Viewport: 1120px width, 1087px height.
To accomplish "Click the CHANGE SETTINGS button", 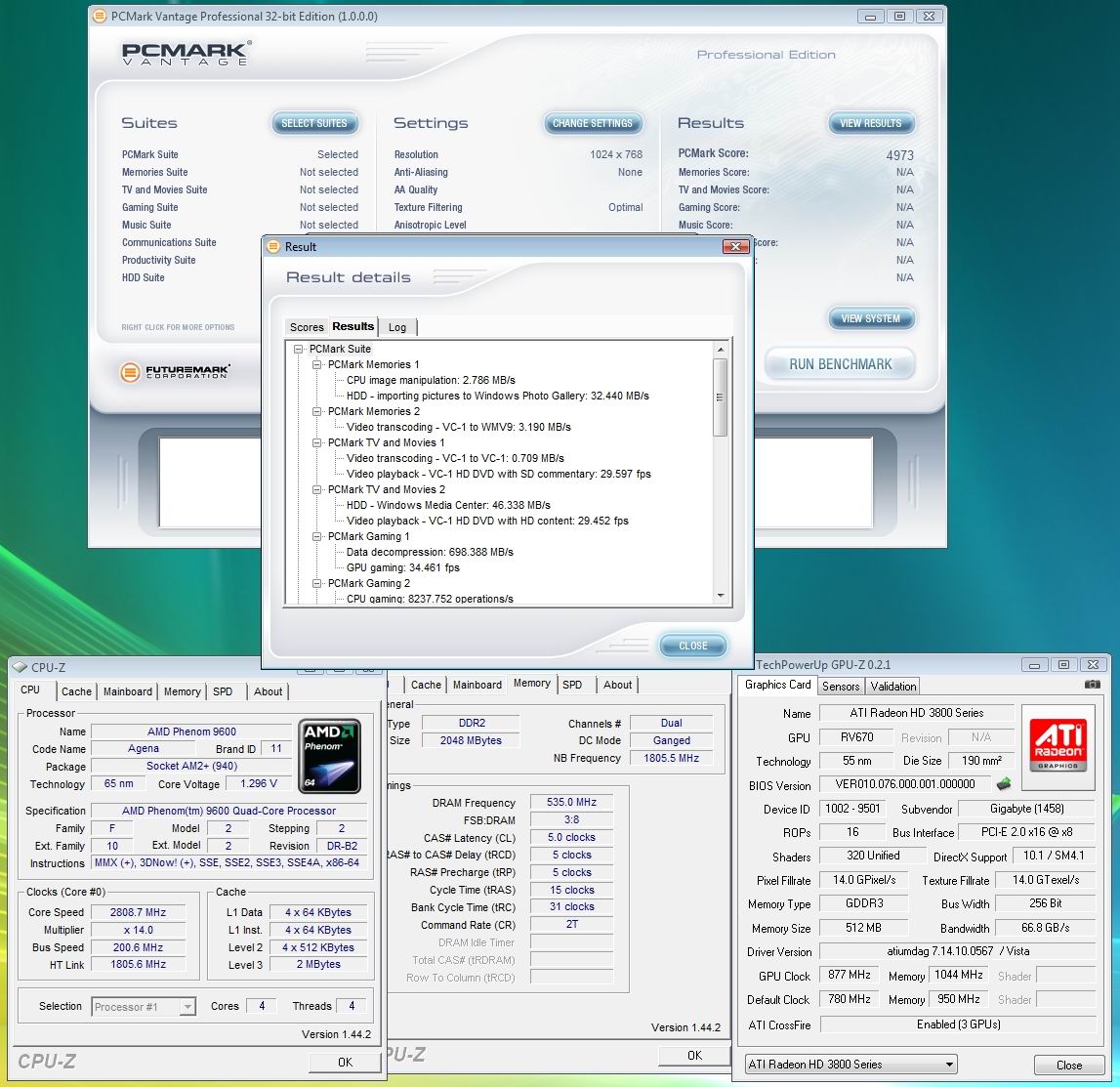I will pyautogui.click(x=593, y=124).
